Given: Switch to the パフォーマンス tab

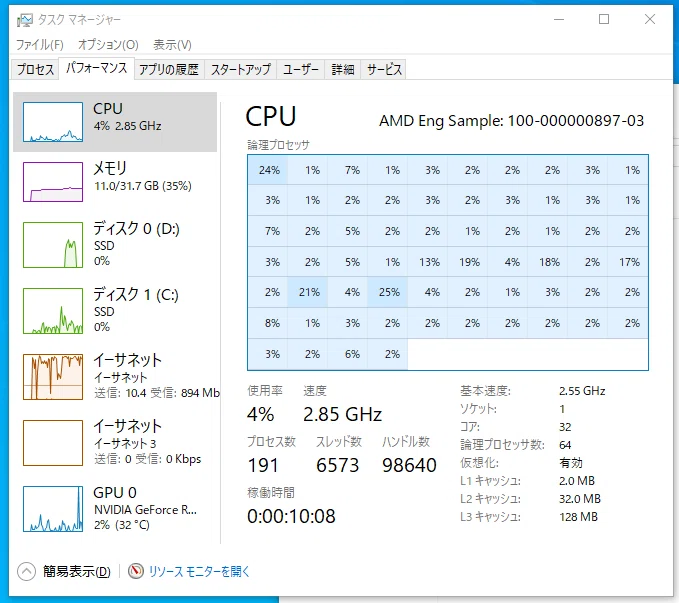Looking at the screenshot, I should pos(97,68).
